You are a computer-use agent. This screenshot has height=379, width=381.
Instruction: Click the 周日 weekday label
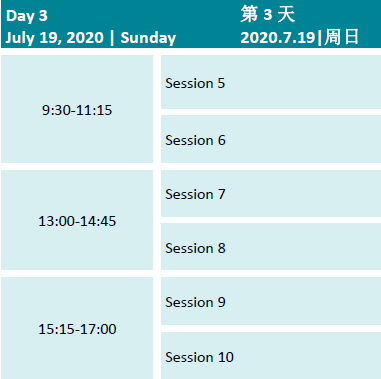pyautogui.click(x=341, y=37)
